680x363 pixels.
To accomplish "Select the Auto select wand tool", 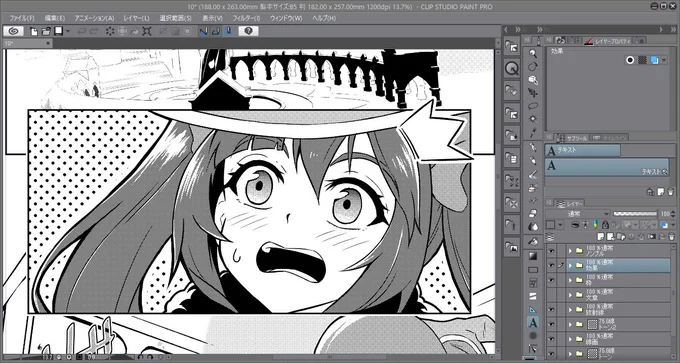I will (533, 118).
